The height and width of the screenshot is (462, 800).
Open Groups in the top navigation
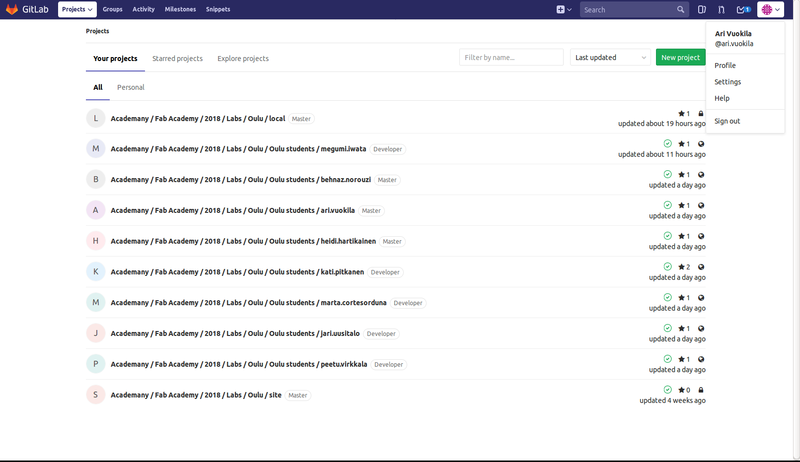tap(112, 9)
